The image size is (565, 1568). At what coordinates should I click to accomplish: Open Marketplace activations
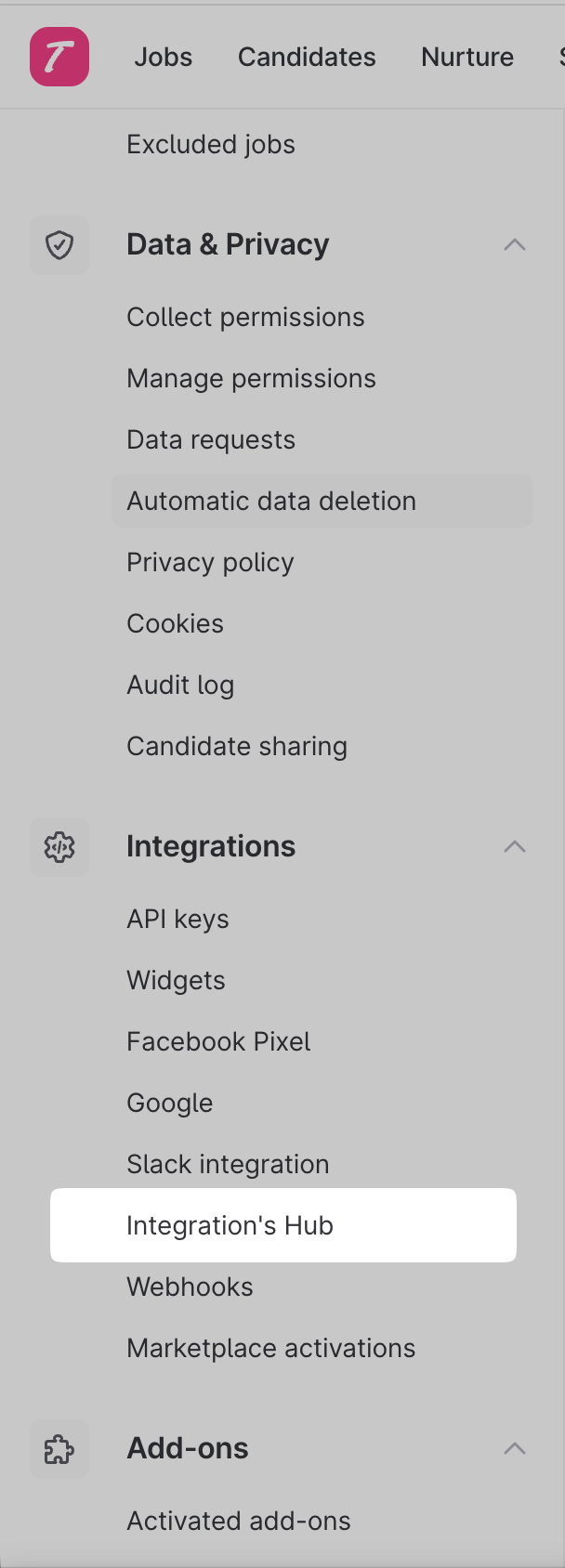[270, 1349]
